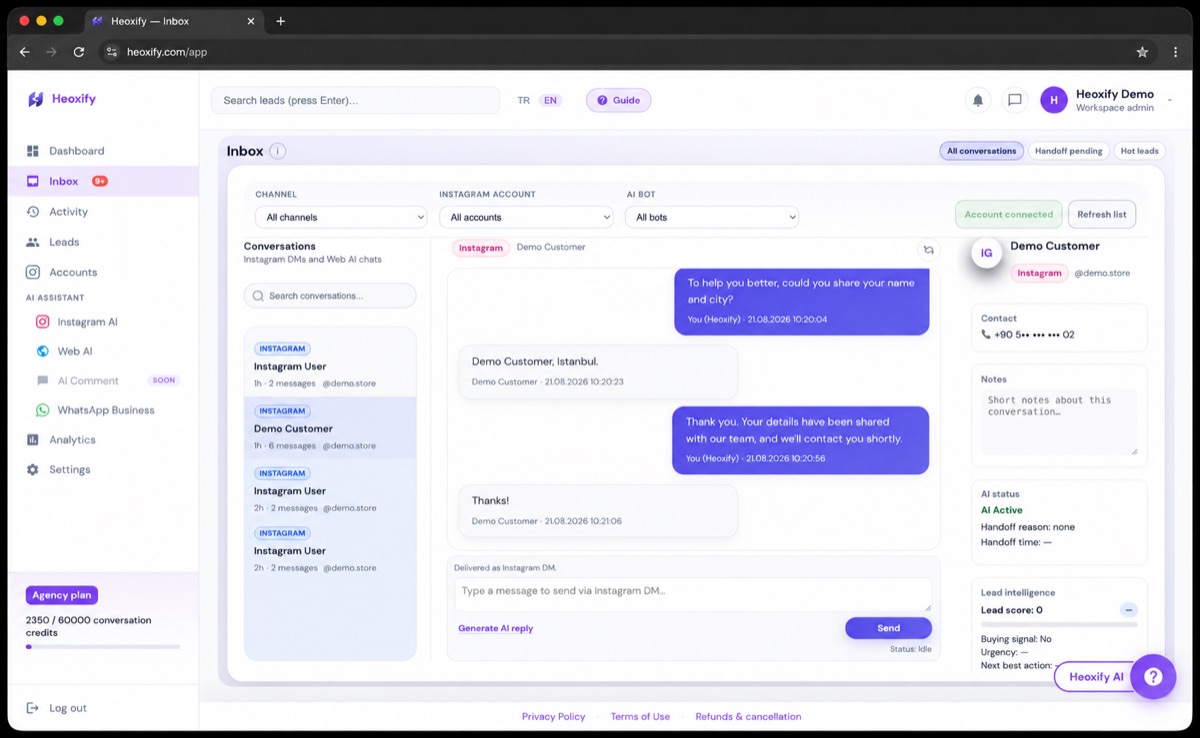Click the 9+ Inbox unread badge
The image size is (1200, 738).
100,181
